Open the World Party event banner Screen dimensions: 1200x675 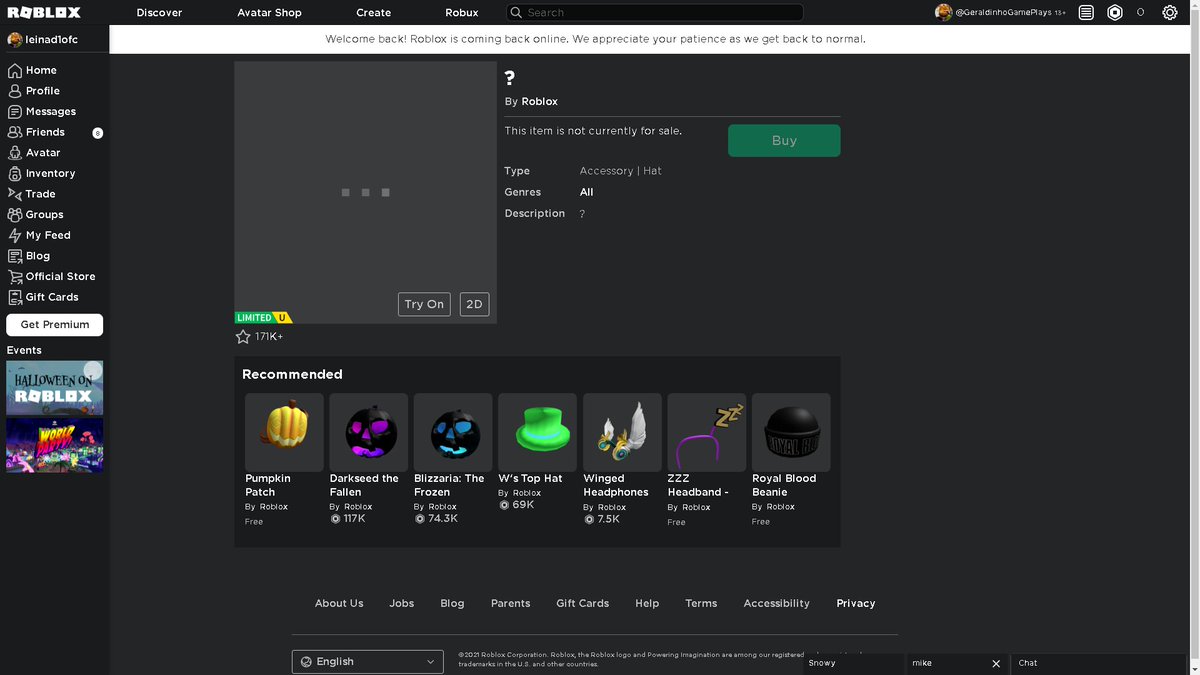coord(55,445)
